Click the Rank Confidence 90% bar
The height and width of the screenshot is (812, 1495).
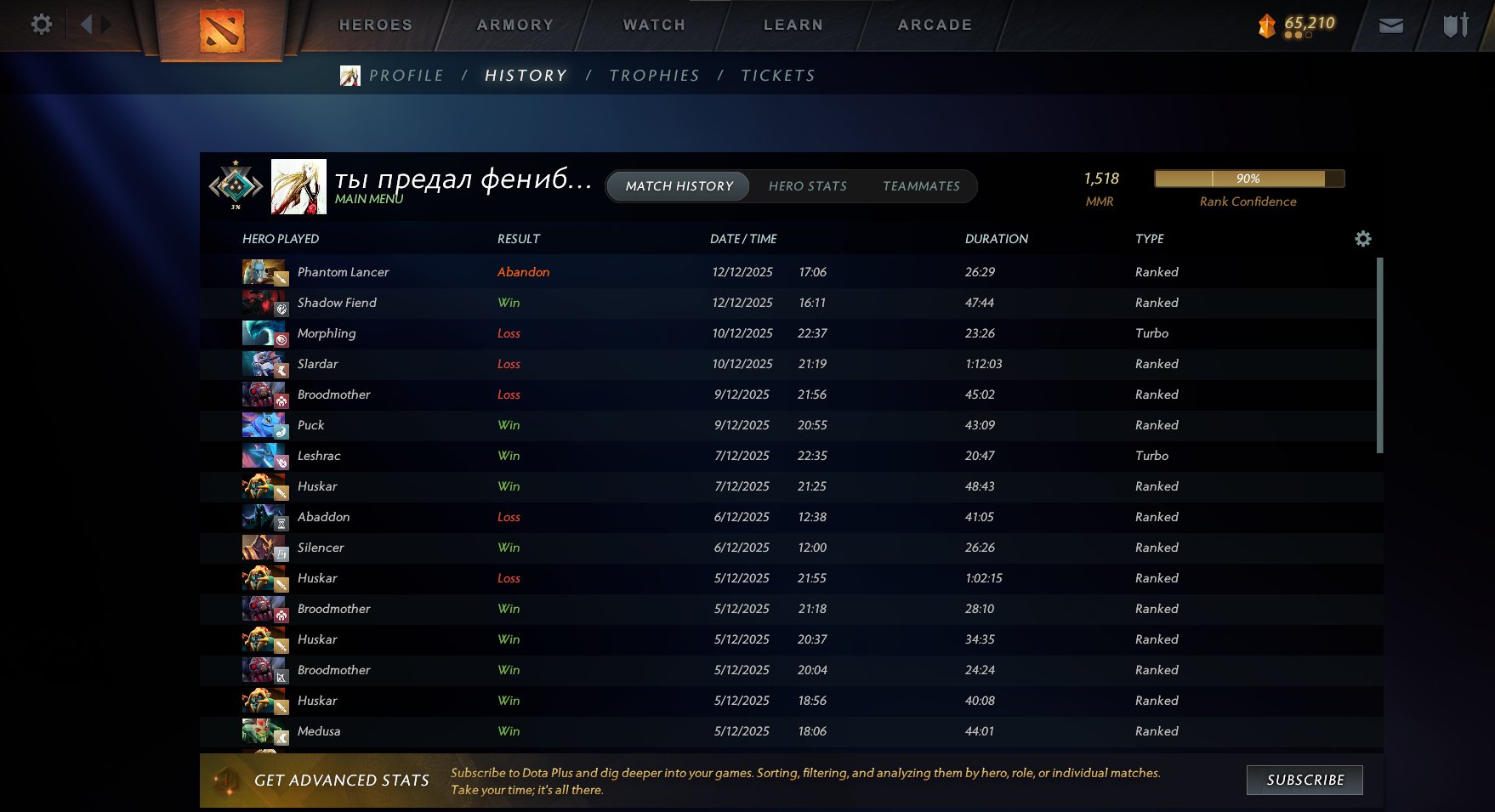coord(1248,179)
